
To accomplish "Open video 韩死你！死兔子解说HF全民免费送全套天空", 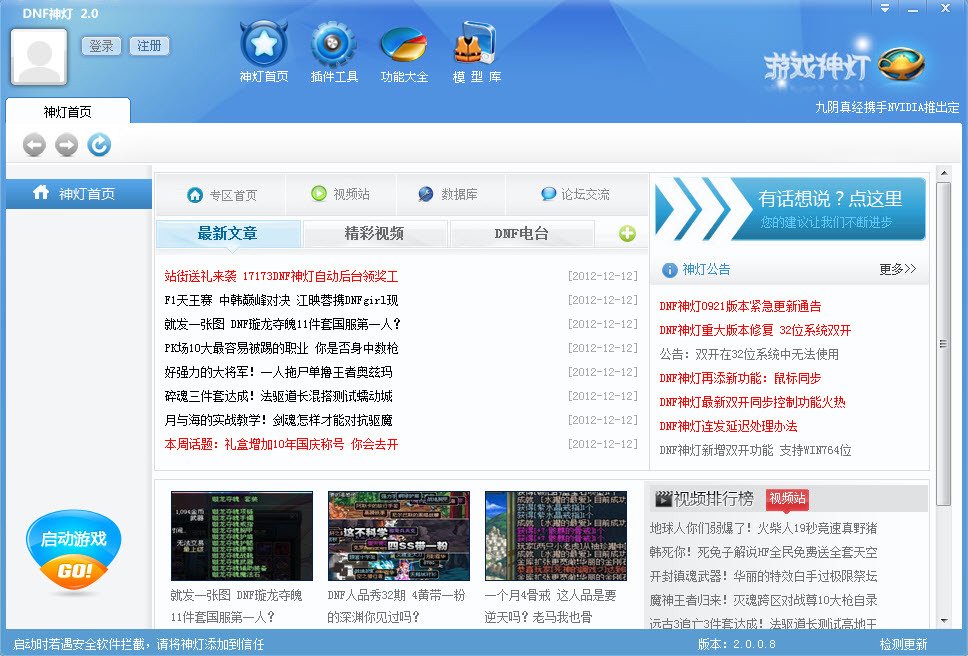I will click(763, 552).
